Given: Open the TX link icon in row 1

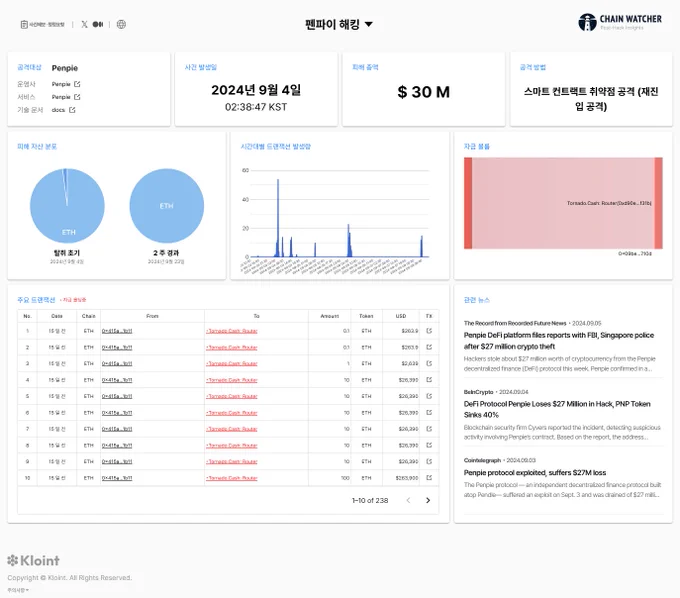Looking at the screenshot, I should pyautogui.click(x=429, y=331).
